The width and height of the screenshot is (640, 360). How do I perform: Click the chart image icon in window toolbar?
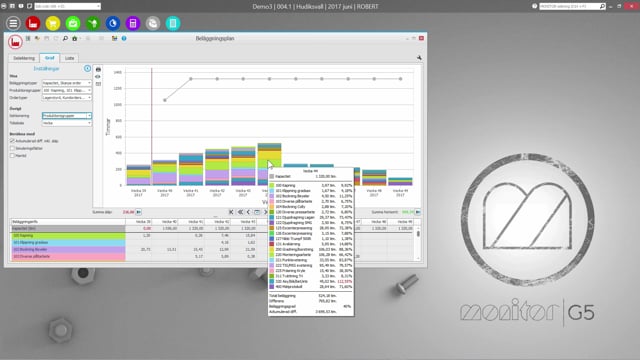[115, 38]
